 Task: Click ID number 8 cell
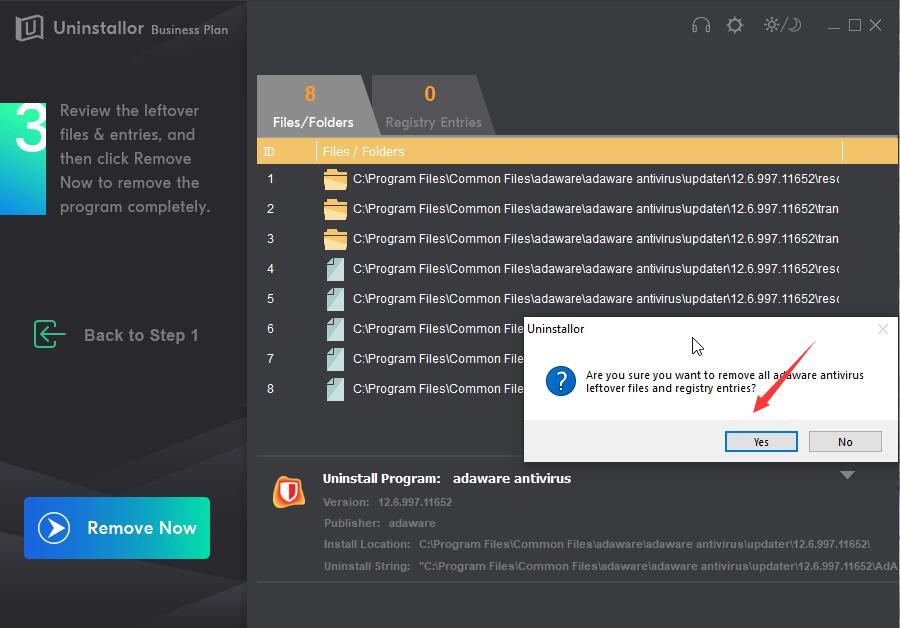coord(270,389)
